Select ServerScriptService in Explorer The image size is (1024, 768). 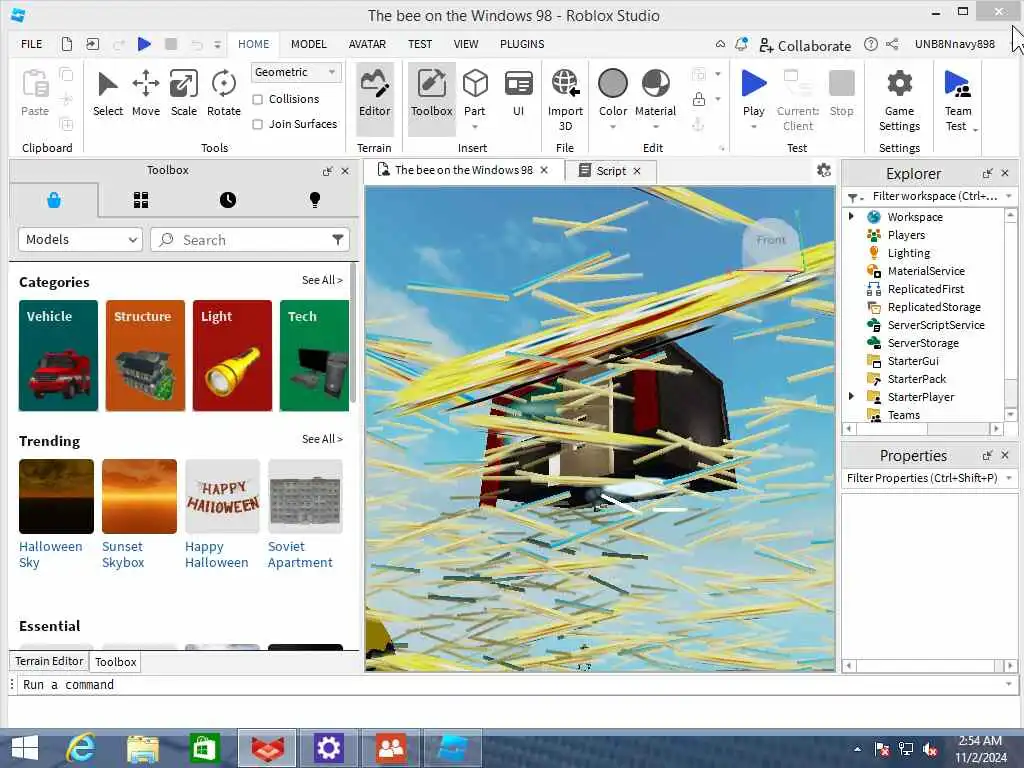click(936, 325)
